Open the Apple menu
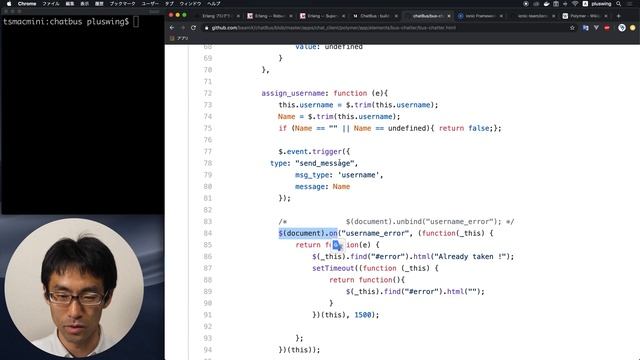Viewport: 640px width, 360px height. pos(9,4)
